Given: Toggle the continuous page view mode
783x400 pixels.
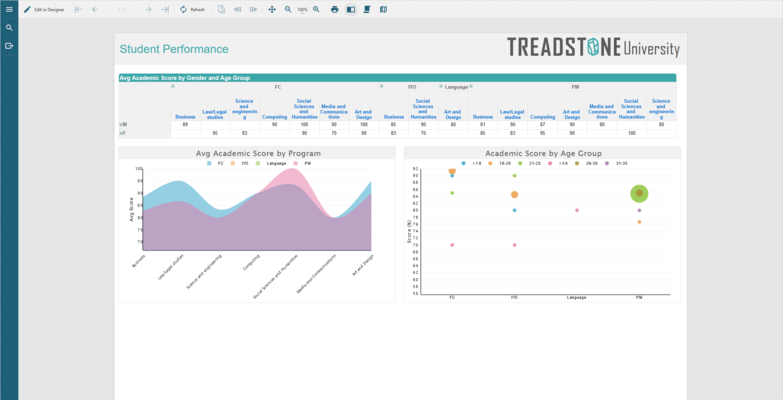Looking at the screenshot, I should (x=367, y=9).
